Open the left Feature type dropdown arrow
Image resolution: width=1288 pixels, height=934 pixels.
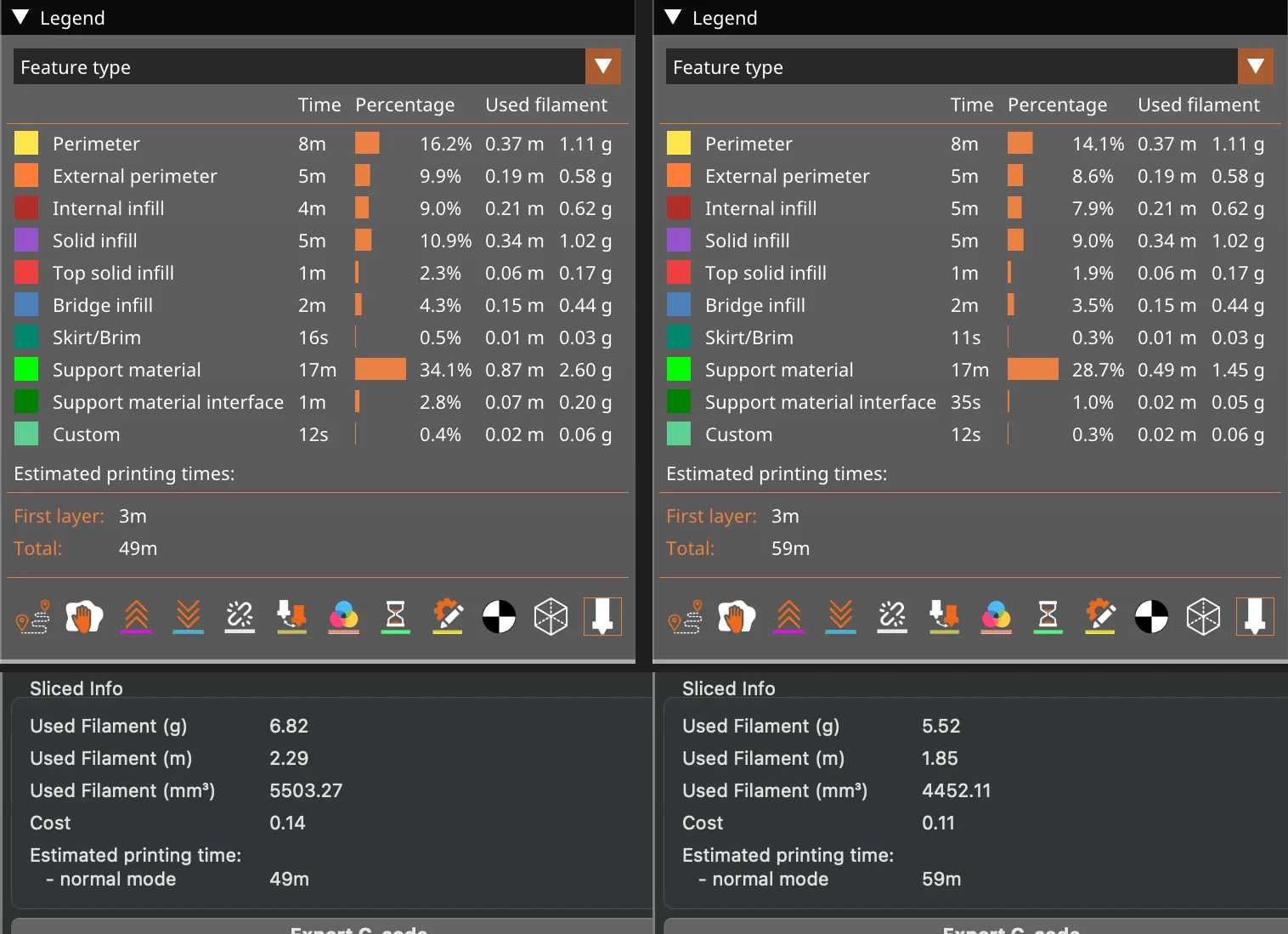(603, 66)
